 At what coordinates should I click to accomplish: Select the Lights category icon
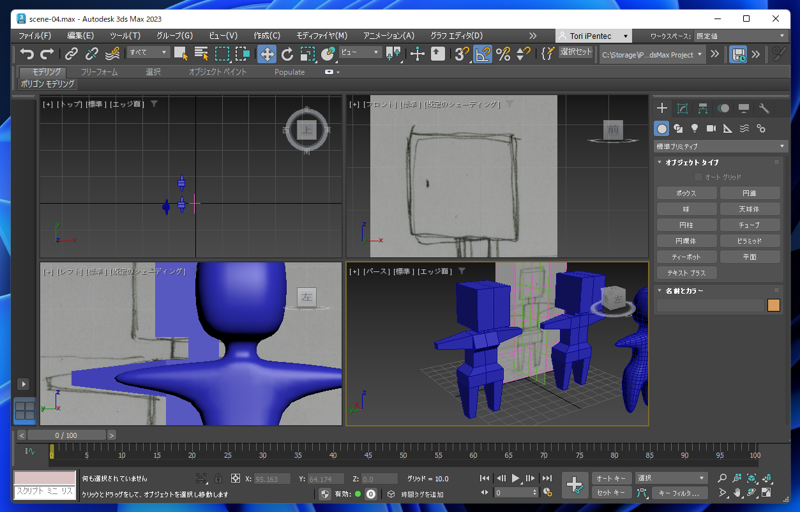tap(694, 129)
